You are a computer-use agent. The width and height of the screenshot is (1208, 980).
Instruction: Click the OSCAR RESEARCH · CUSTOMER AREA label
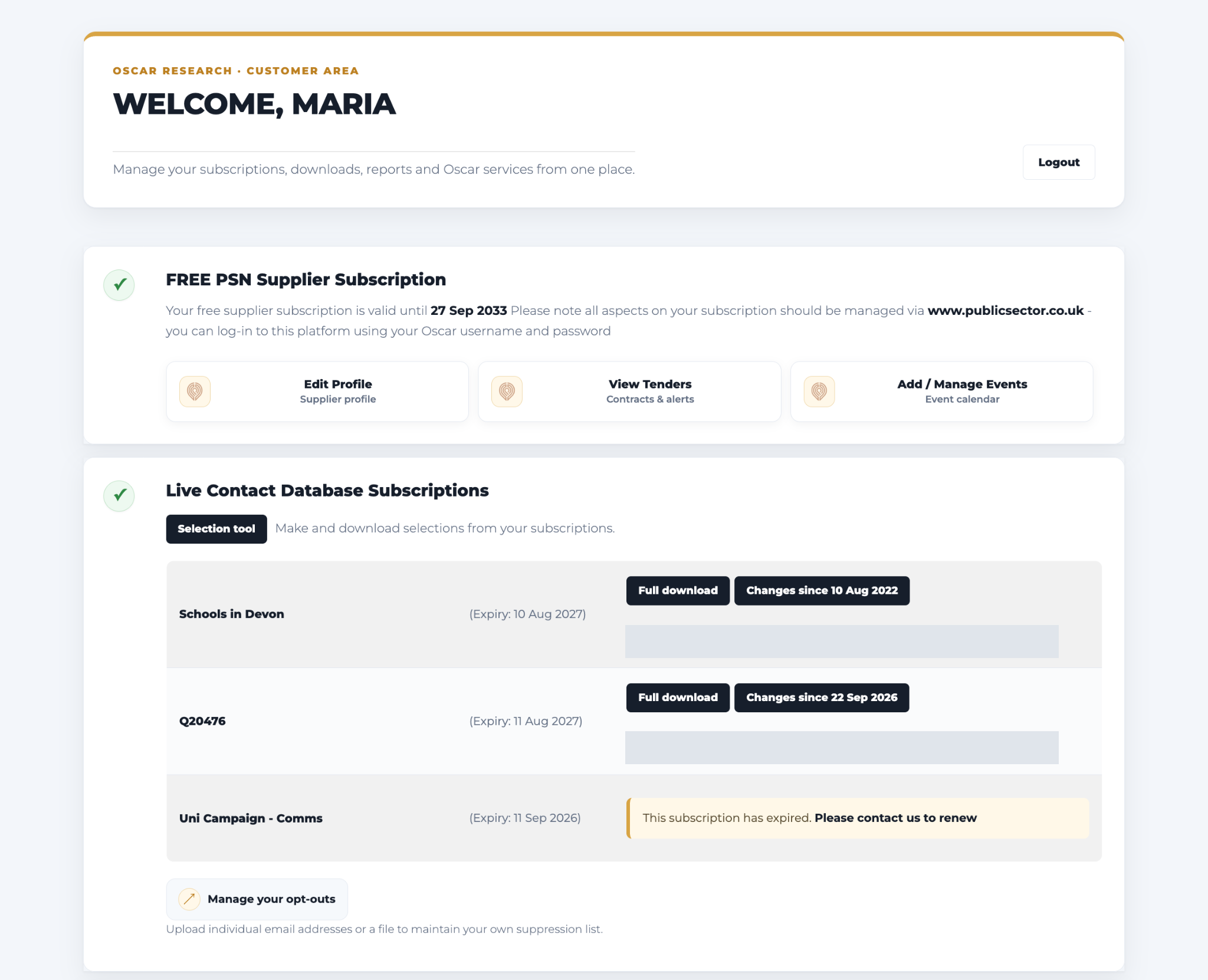pyautogui.click(x=236, y=71)
